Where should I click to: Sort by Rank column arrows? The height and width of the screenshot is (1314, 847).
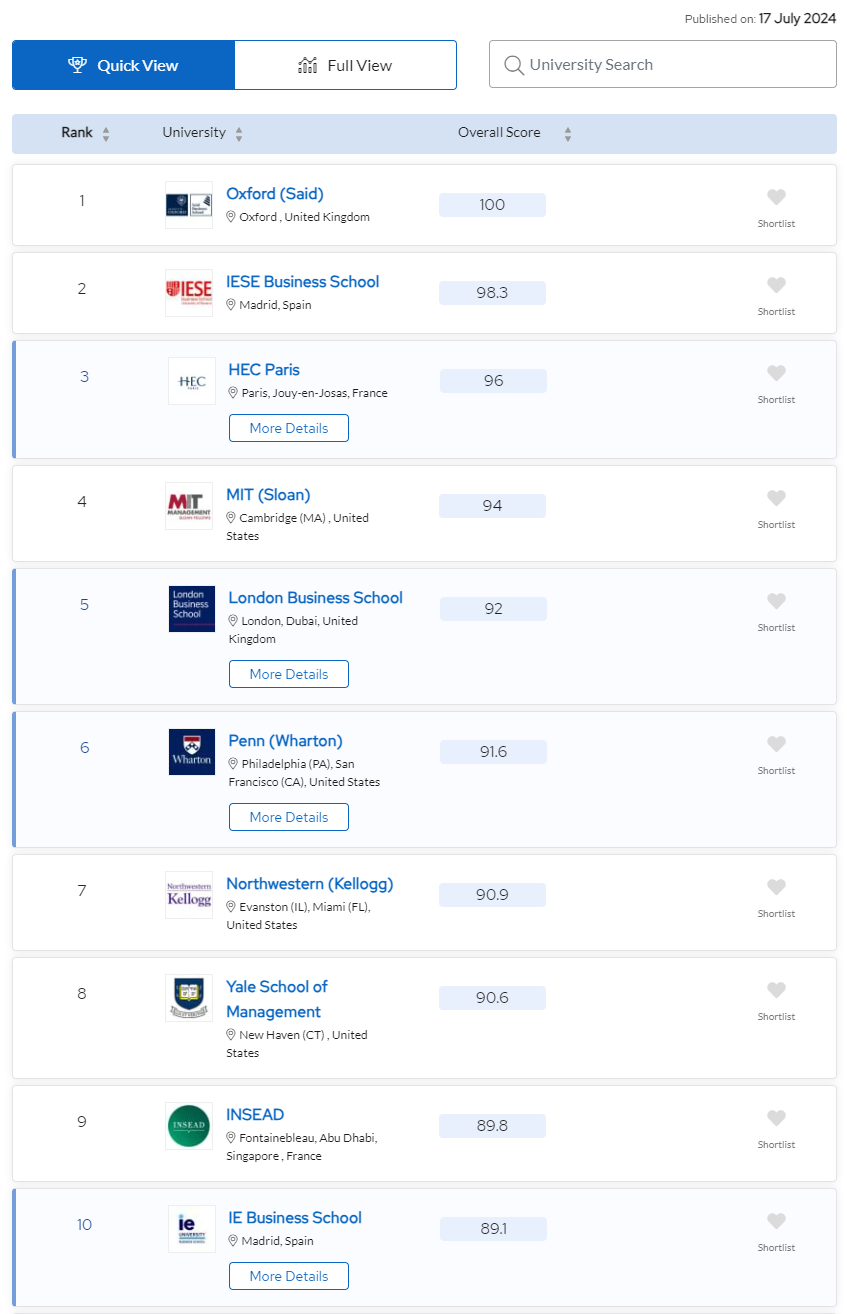click(x=106, y=134)
